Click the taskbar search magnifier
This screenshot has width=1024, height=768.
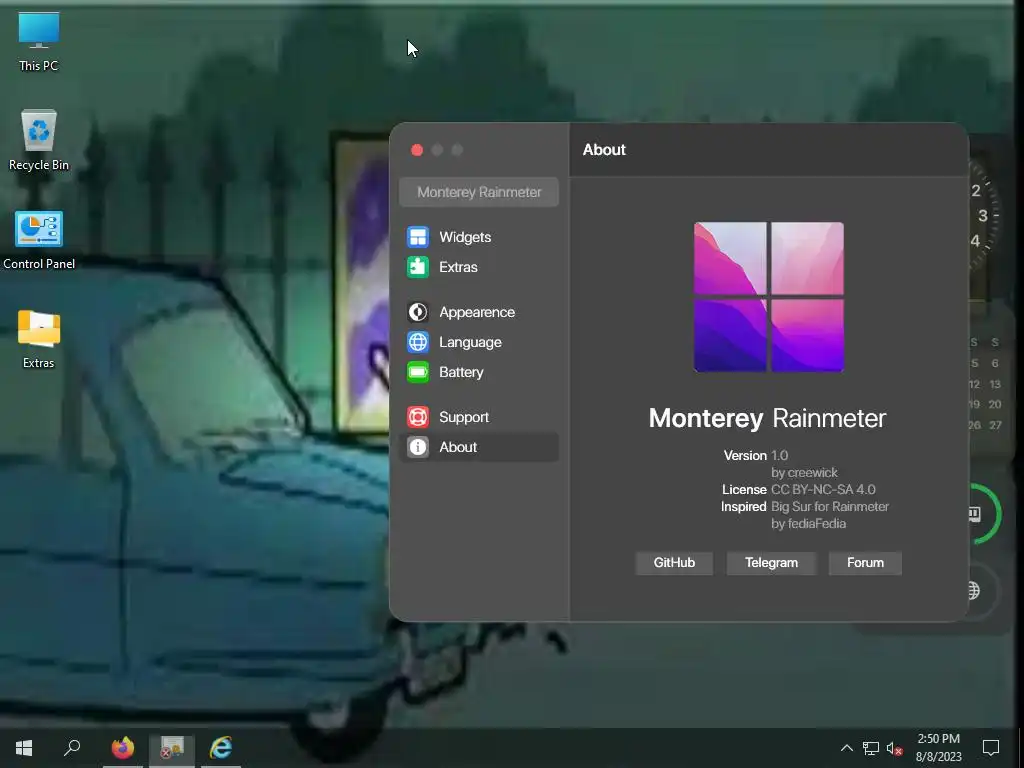[x=72, y=748]
